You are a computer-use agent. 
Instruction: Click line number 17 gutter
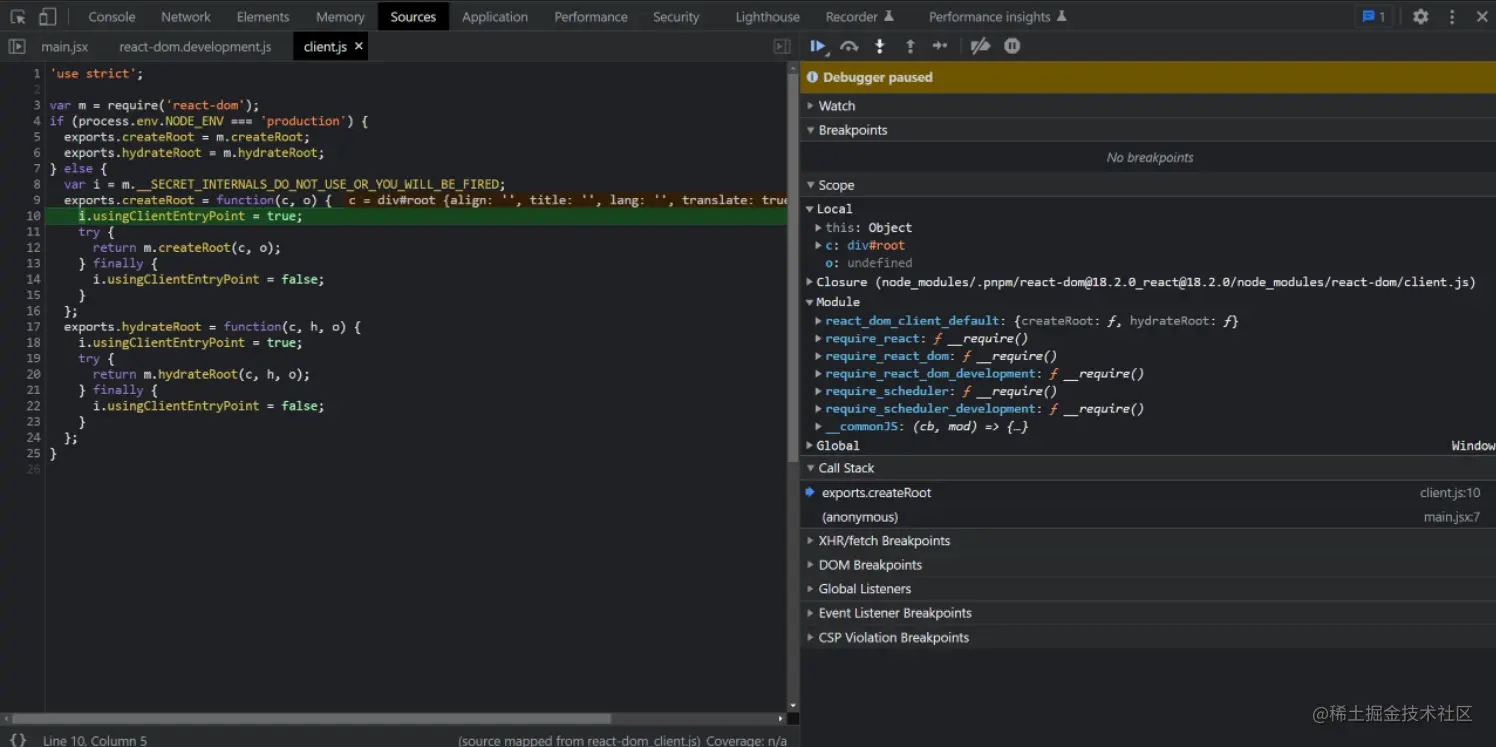pos(34,327)
